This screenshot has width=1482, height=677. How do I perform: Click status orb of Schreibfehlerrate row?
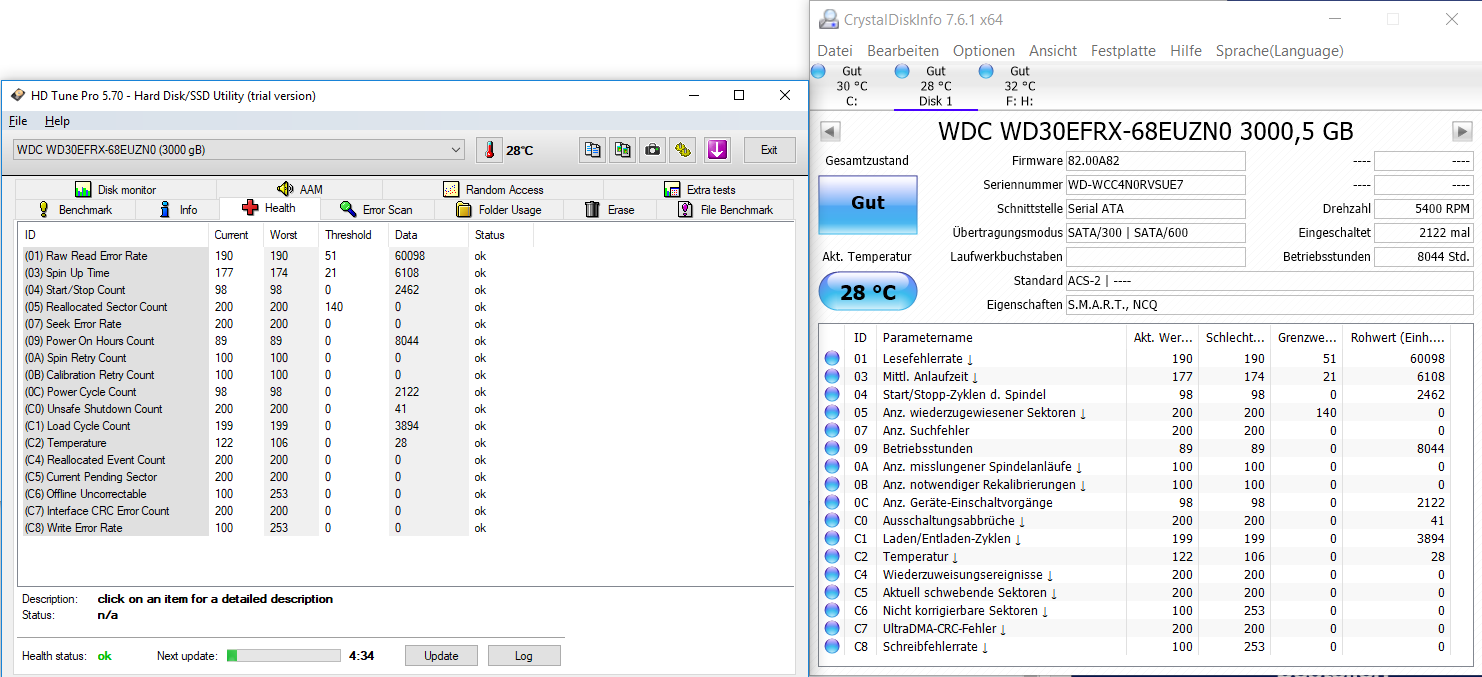tap(832, 646)
